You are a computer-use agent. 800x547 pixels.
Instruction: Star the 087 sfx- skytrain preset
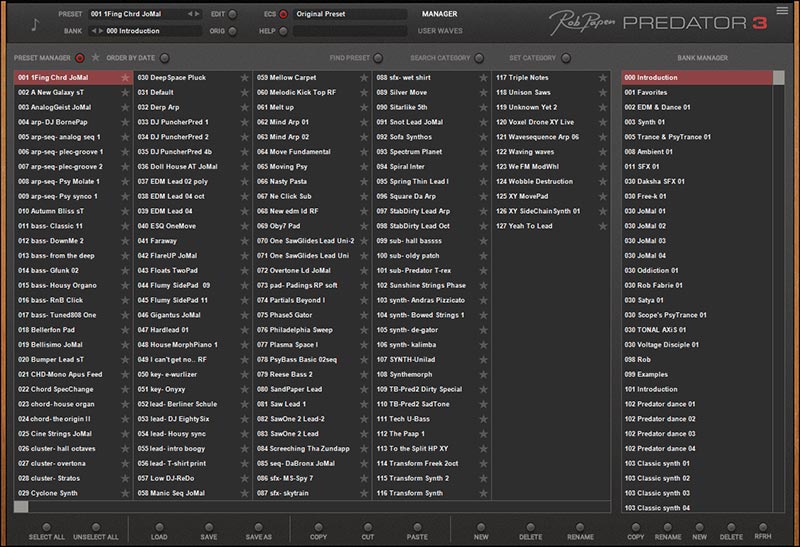point(364,493)
